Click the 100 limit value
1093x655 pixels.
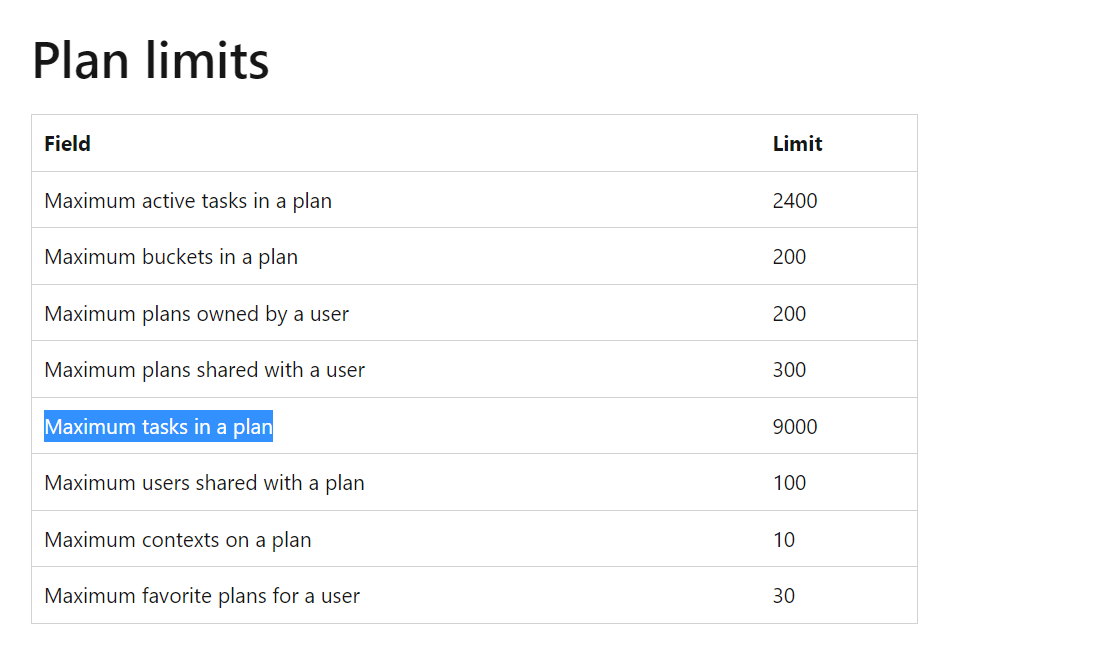point(789,483)
